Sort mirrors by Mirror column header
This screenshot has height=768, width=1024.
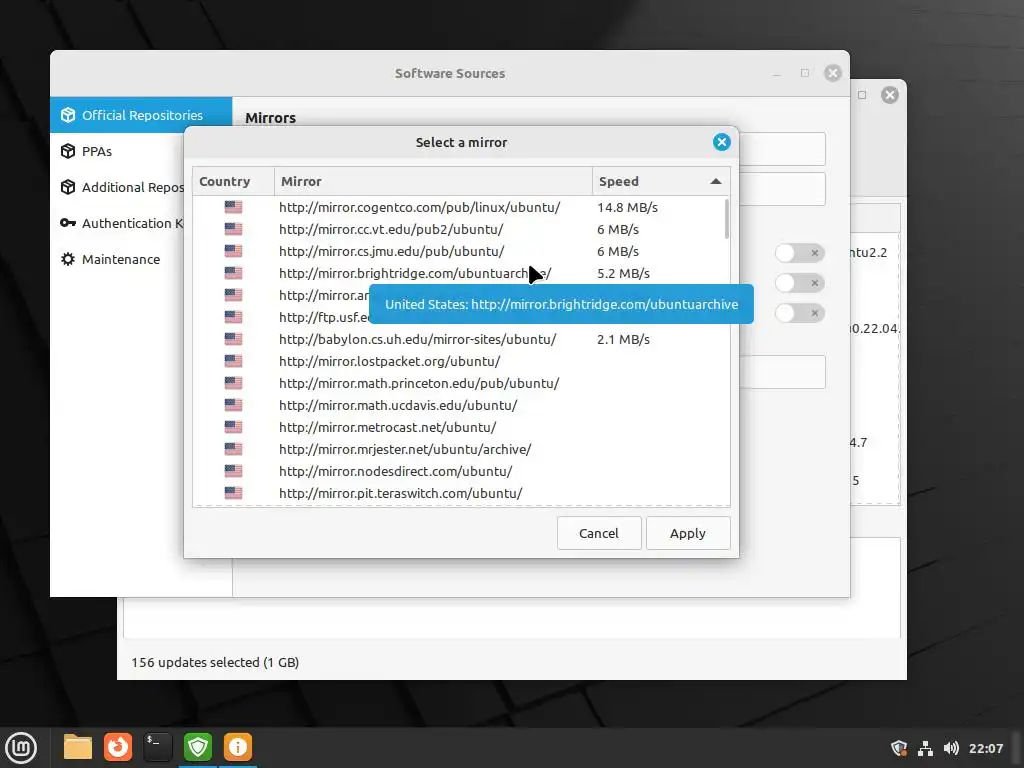click(x=433, y=182)
